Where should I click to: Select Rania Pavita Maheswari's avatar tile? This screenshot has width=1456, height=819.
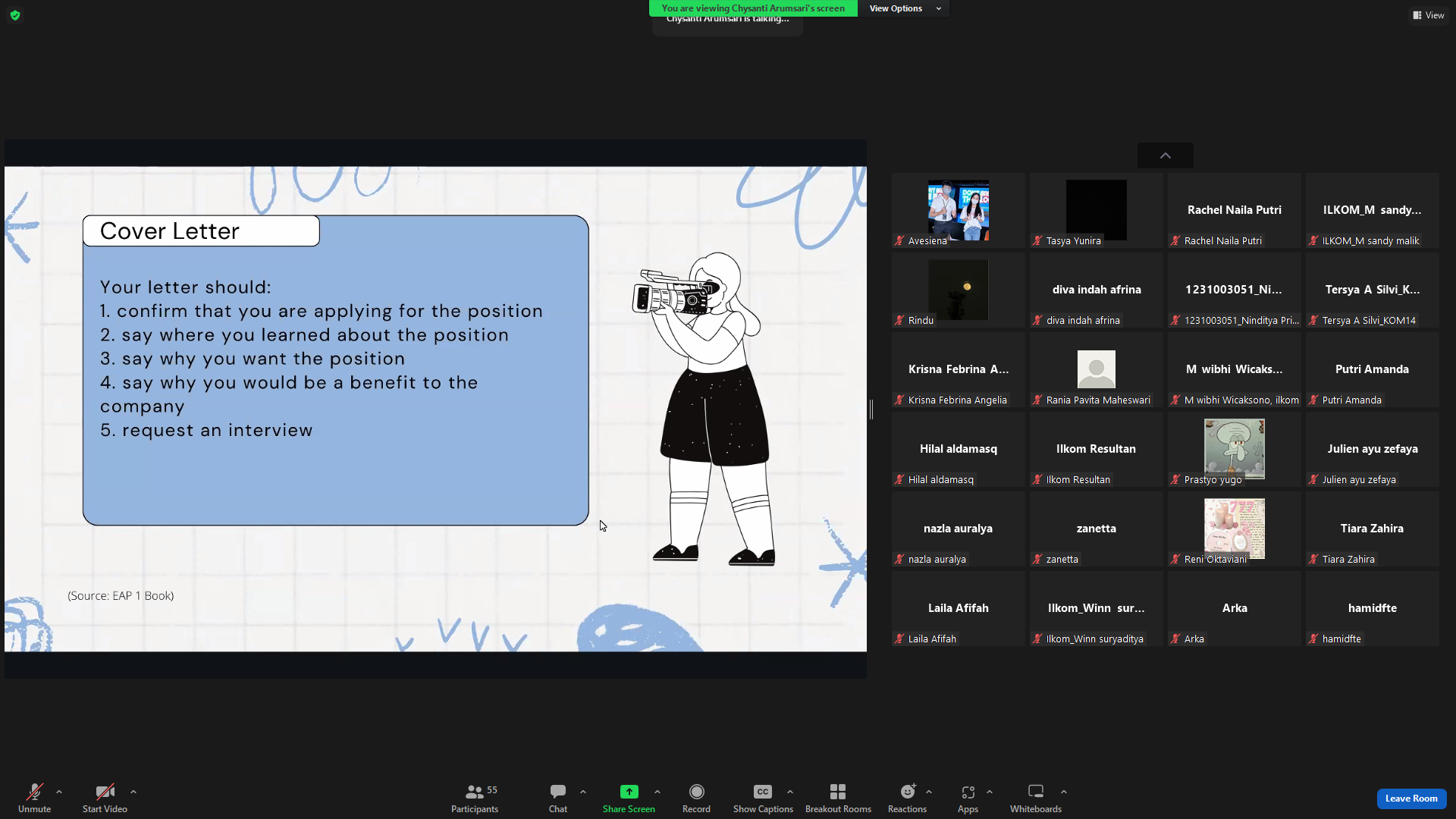(x=1097, y=369)
